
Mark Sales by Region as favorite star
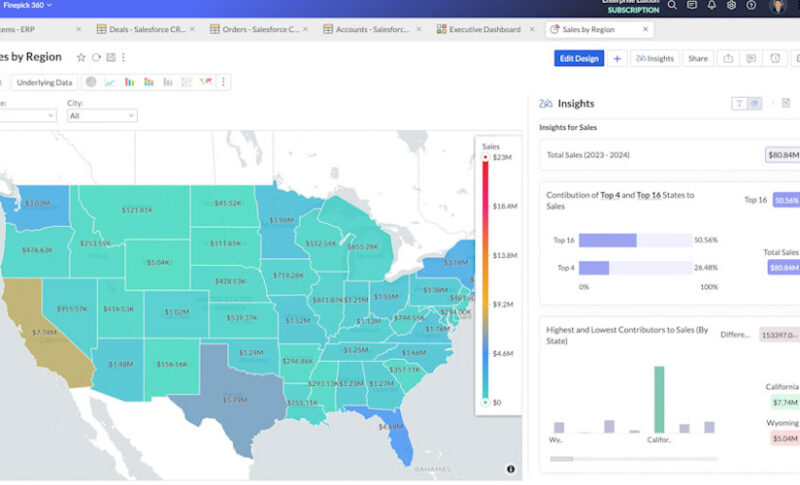[81, 57]
